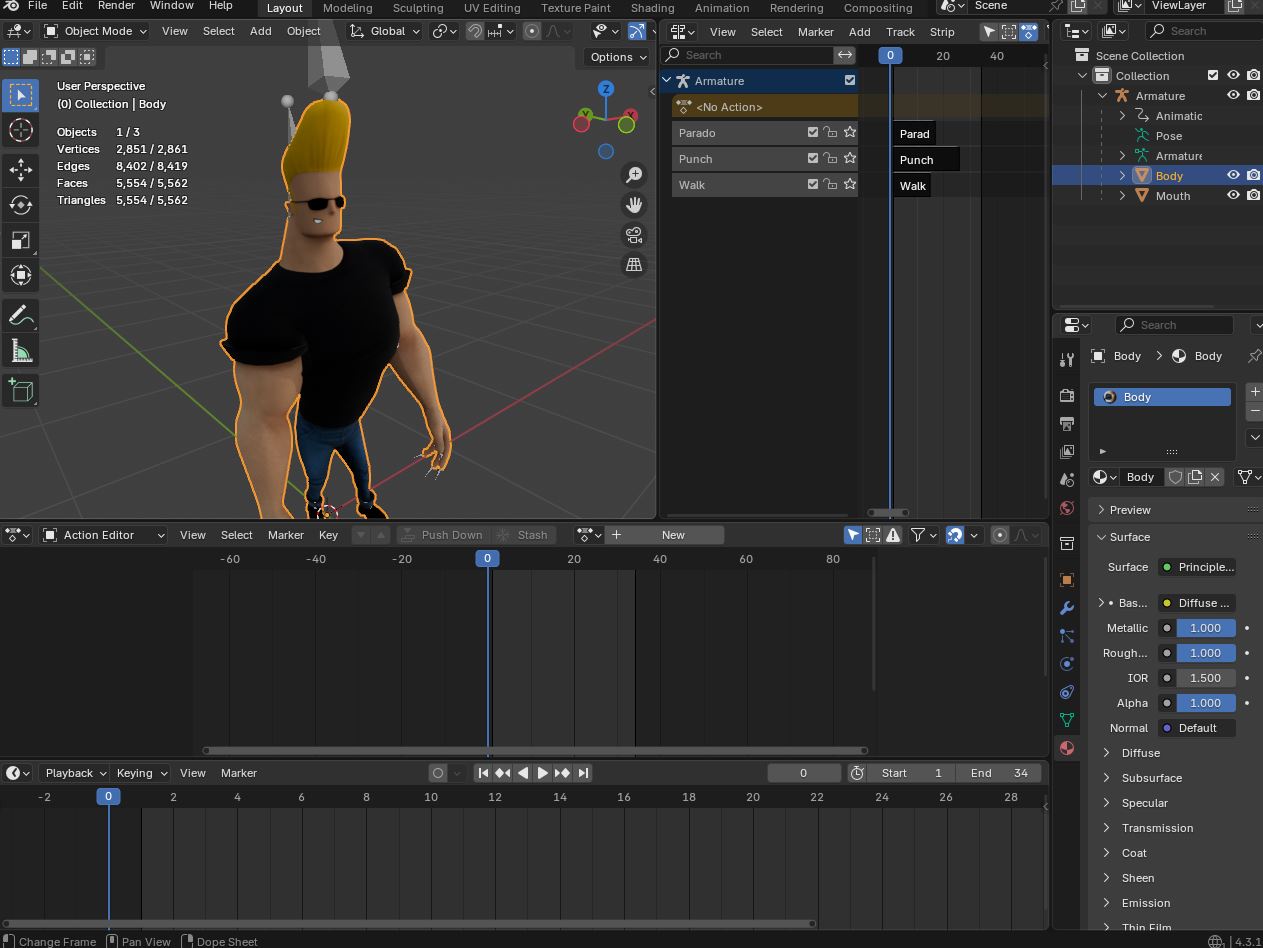Switch to the Sculpting workspace tab
Screen dimensions: 1263x948
pyautogui.click(x=418, y=8)
